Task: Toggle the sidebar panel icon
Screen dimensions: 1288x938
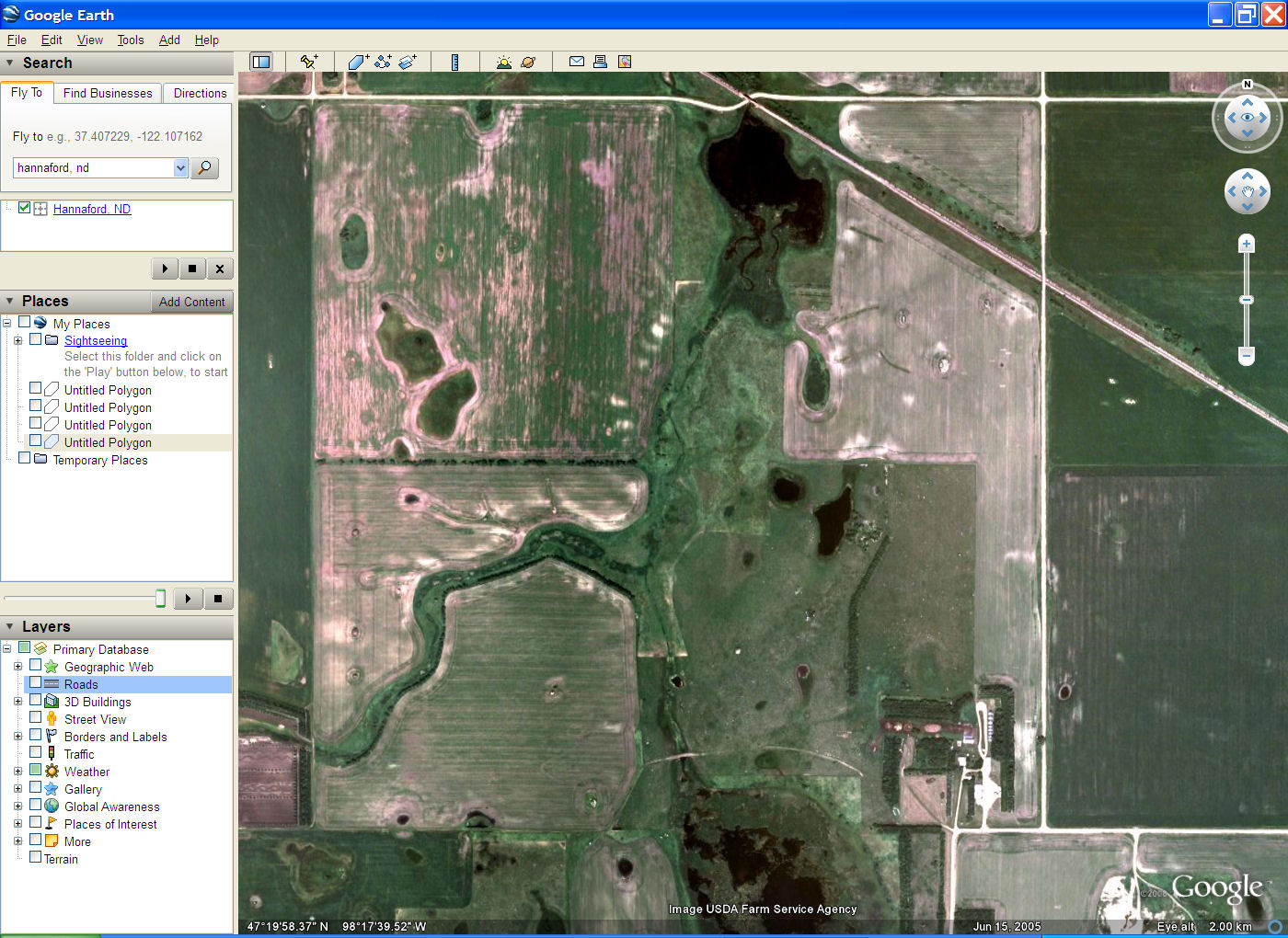Action: pos(261,62)
